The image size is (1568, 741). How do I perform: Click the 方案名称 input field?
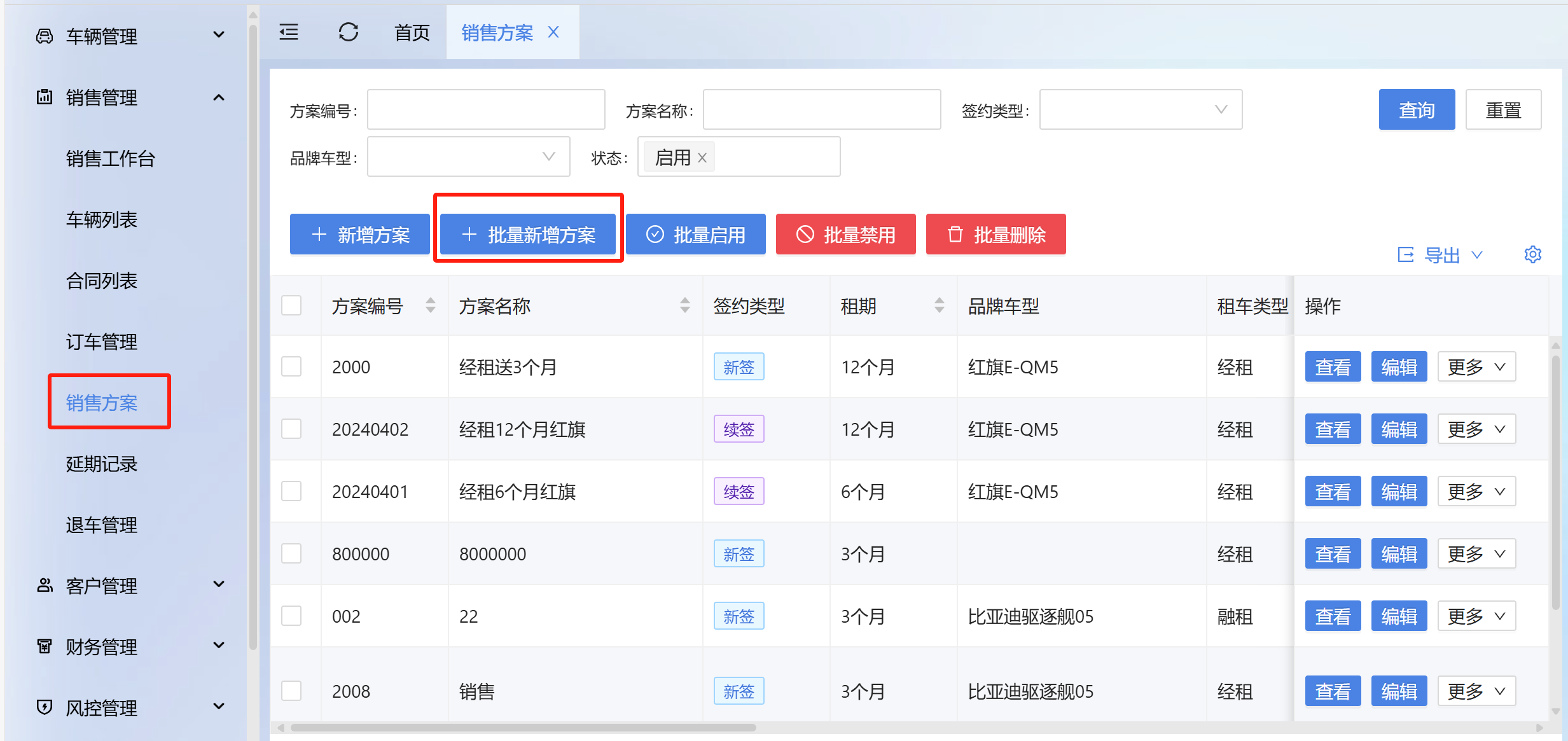[821, 109]
